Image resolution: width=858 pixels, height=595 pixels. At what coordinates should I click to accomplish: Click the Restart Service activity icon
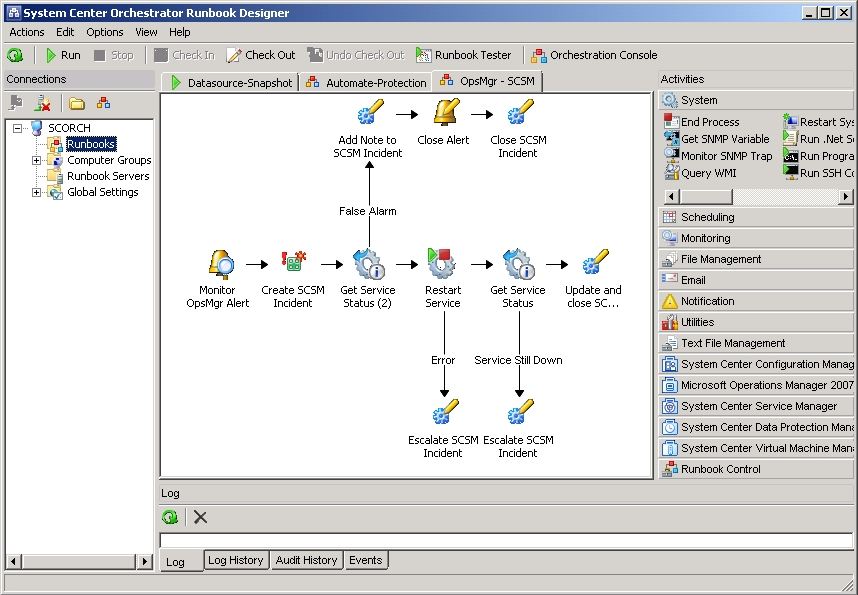tap(442, 264)
